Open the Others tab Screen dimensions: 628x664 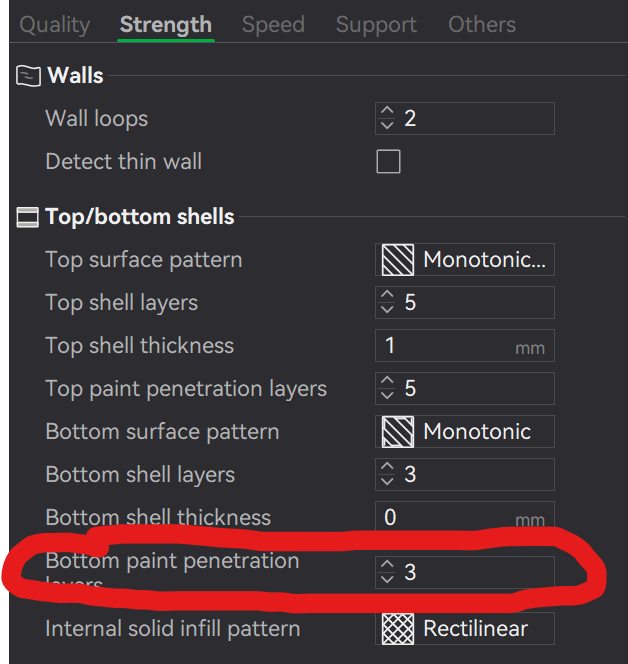(482, 25)
